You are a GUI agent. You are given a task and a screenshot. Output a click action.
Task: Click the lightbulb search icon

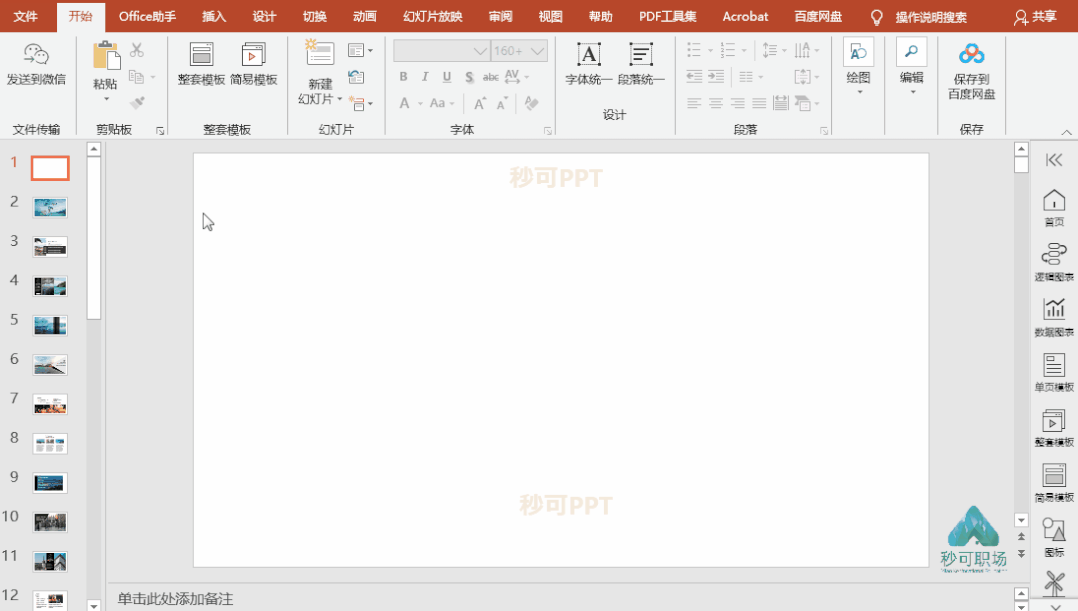pyautogui.click(x=877, y=17)
